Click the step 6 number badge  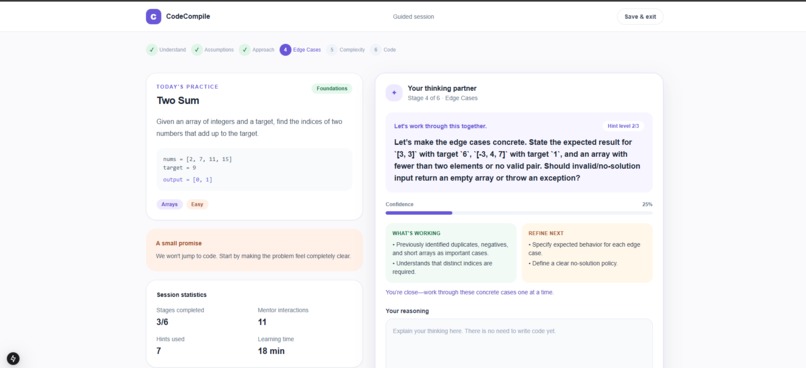click(376, 50)
